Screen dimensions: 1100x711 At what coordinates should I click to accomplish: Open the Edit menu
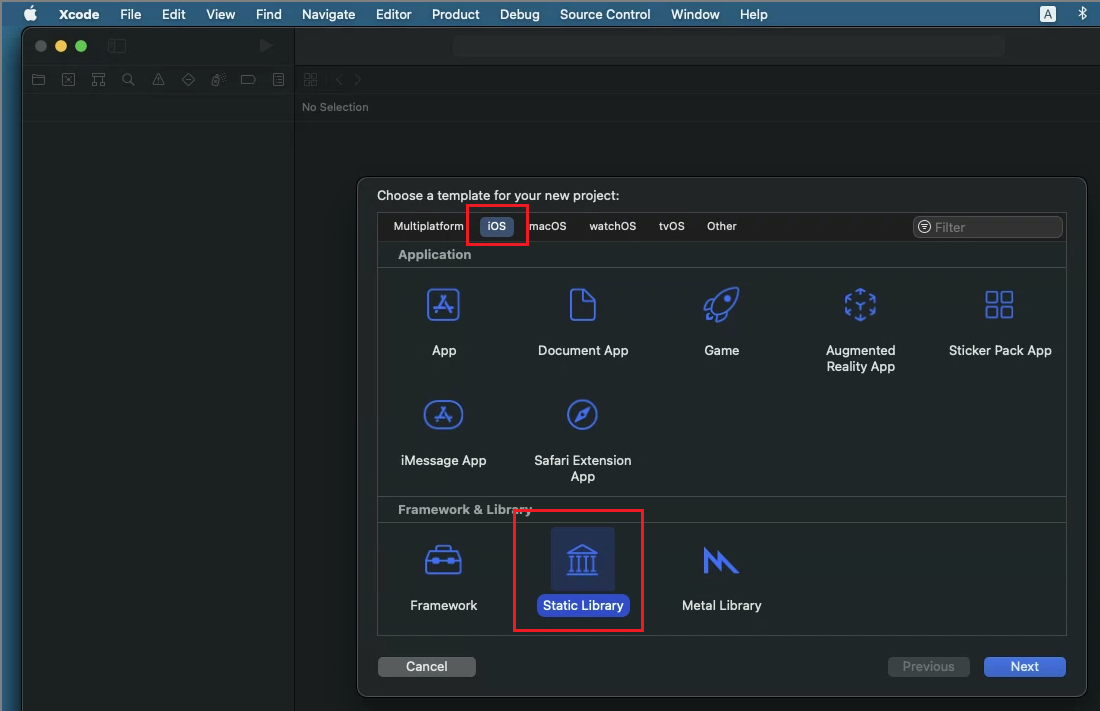[x=173, y=14]
